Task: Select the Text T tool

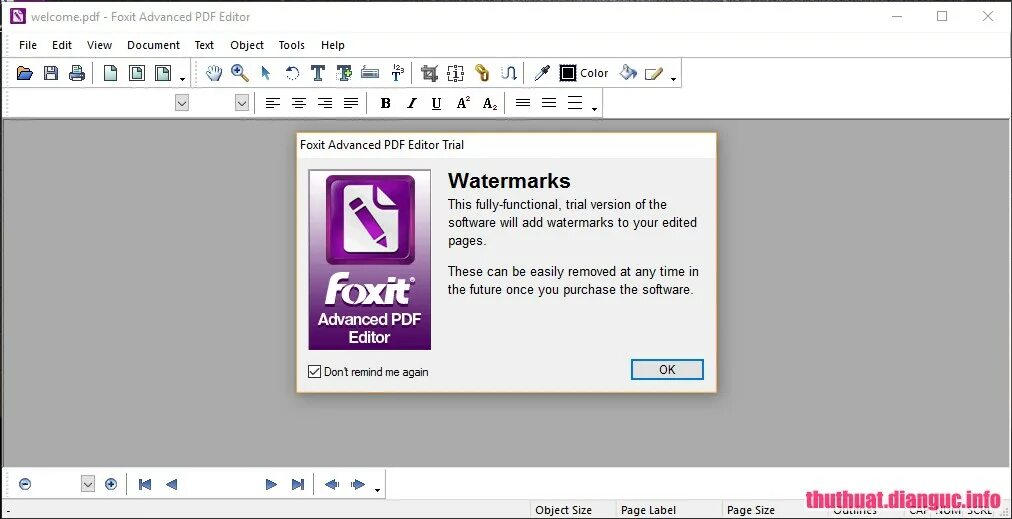Action: pyautogui.click(x=318, y=73)
